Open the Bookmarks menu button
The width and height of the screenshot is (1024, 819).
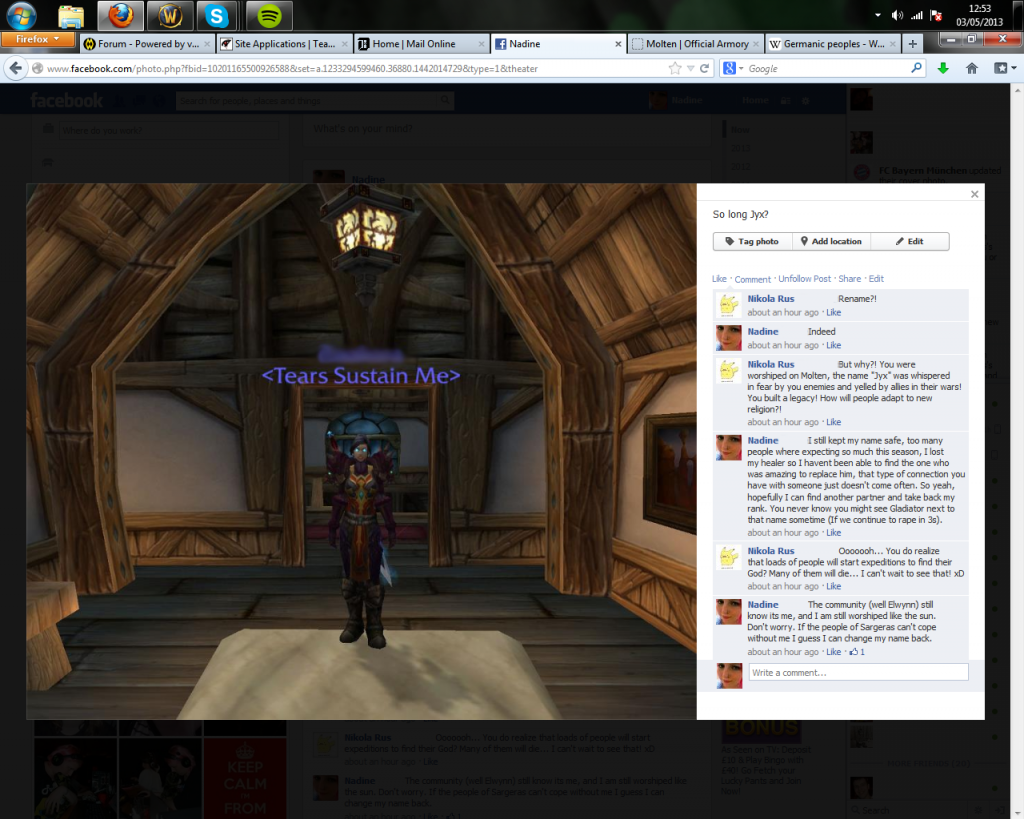pos(1004,68)
